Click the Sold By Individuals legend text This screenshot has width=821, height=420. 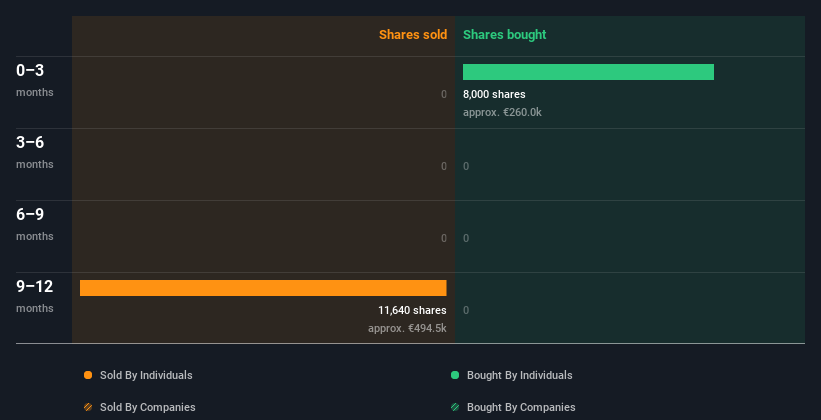click(x=146, y=375)
